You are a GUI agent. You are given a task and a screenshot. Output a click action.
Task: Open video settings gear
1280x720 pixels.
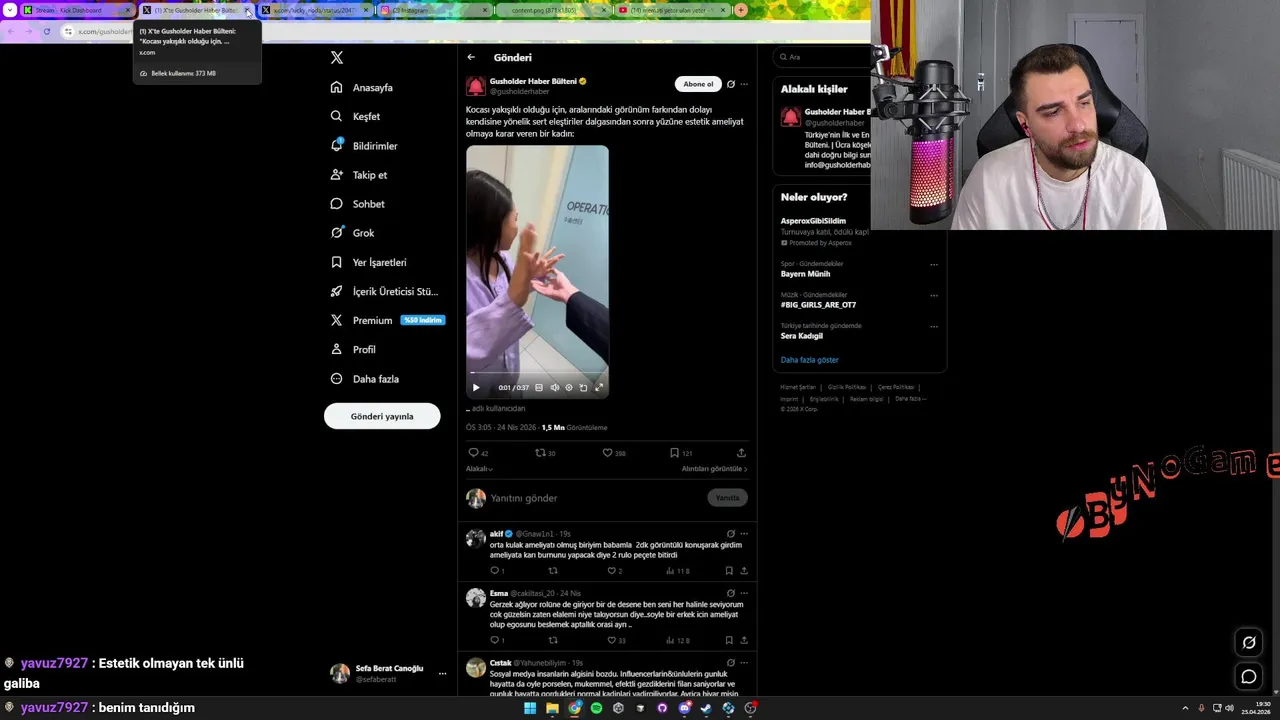point(569,387)
